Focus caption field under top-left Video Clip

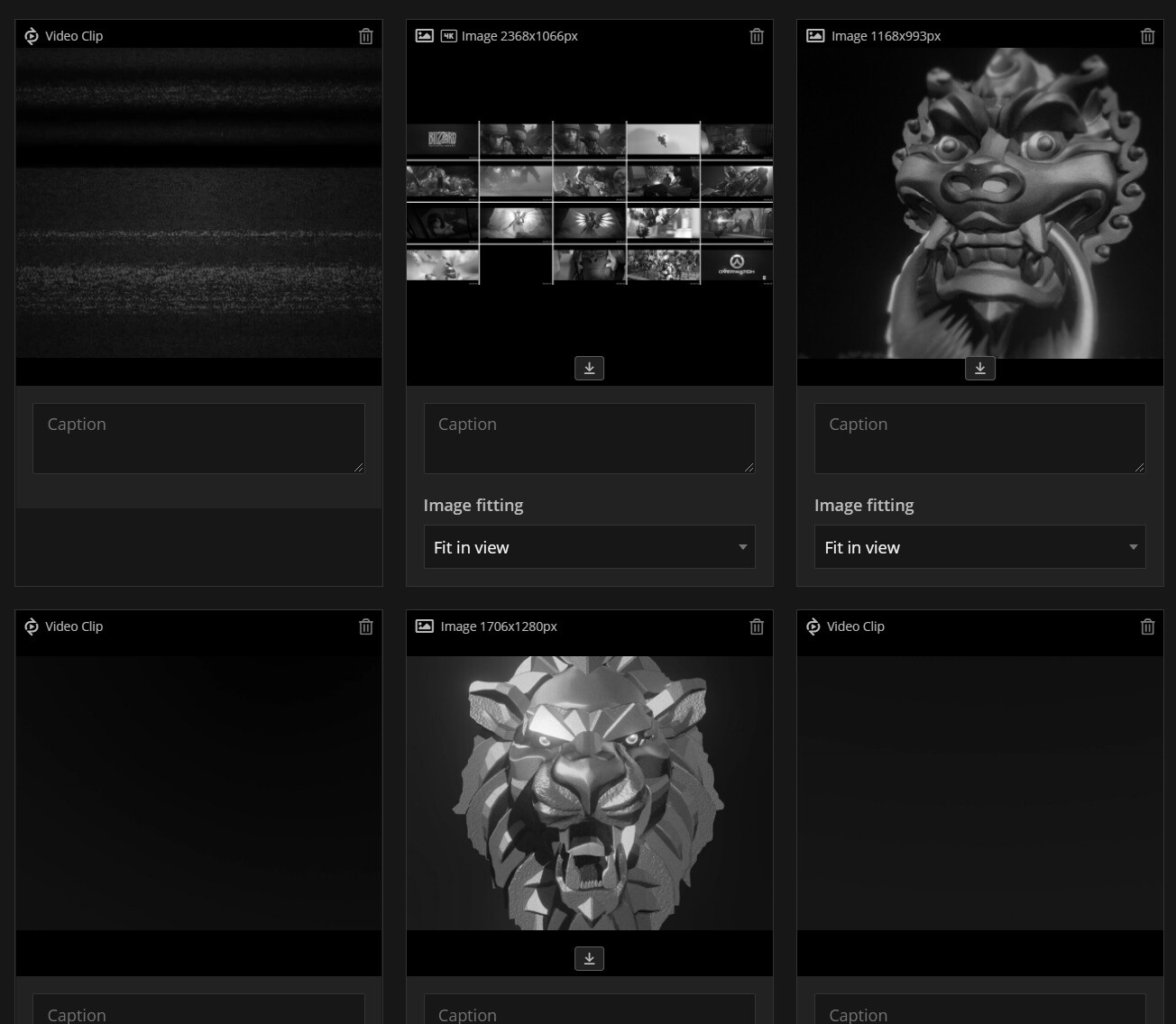tap(198, 438)
